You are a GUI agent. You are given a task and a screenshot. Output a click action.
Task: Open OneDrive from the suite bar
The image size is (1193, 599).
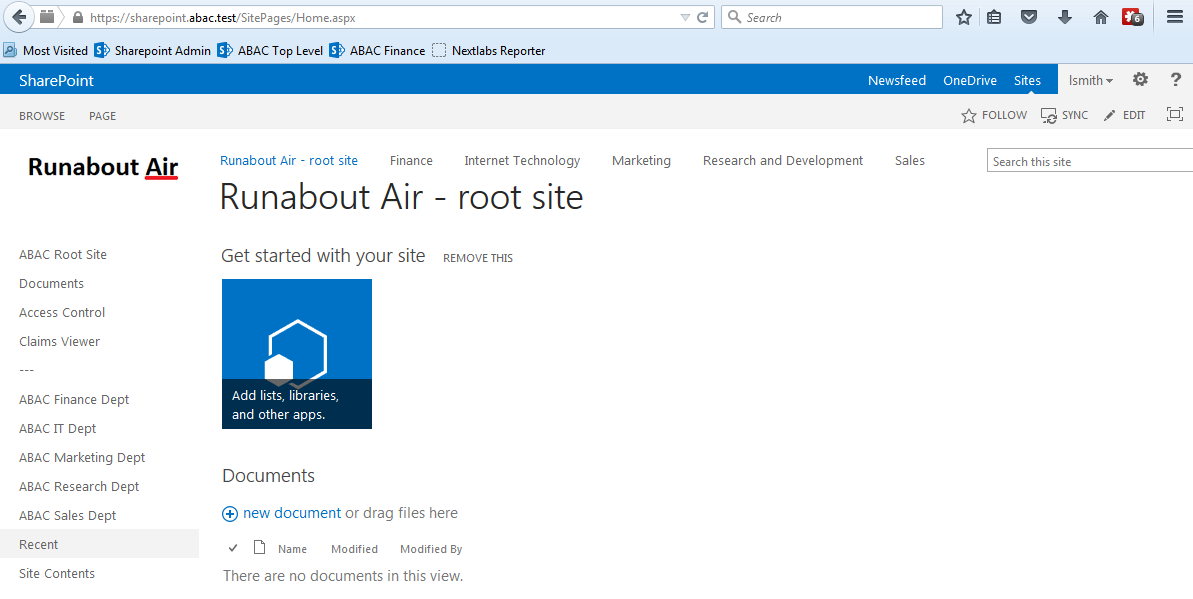point(970,80)
